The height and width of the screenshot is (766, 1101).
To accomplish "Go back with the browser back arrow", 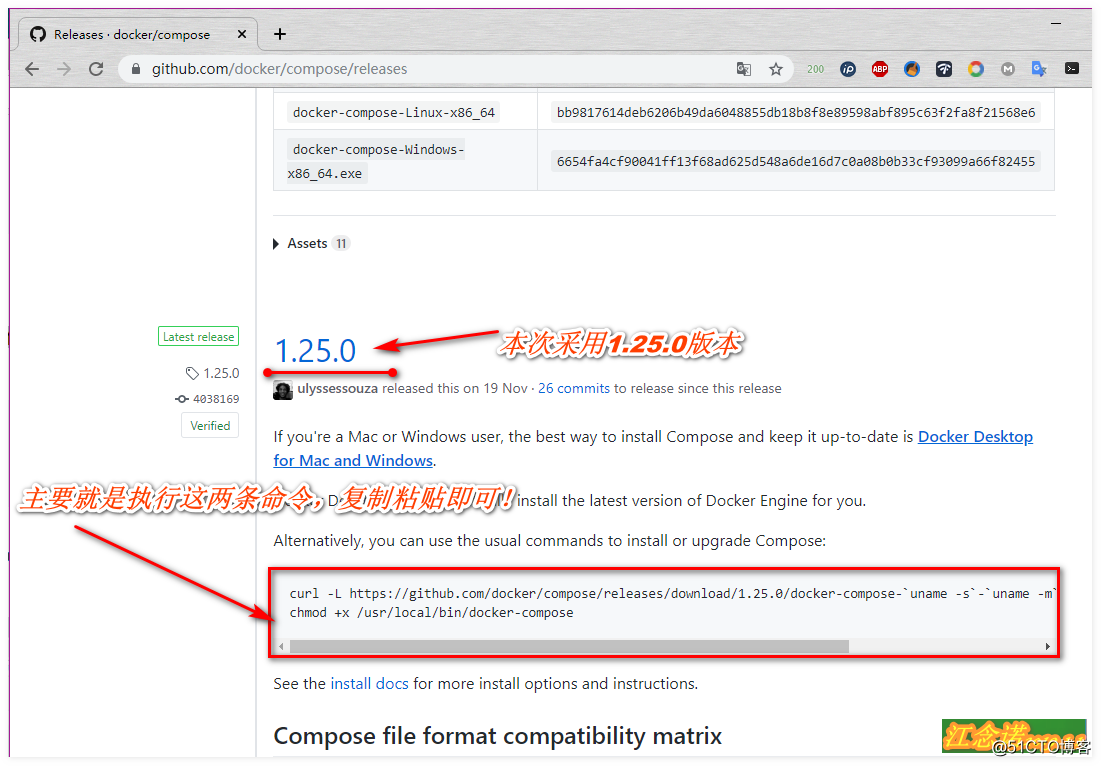I will [32, 69].
